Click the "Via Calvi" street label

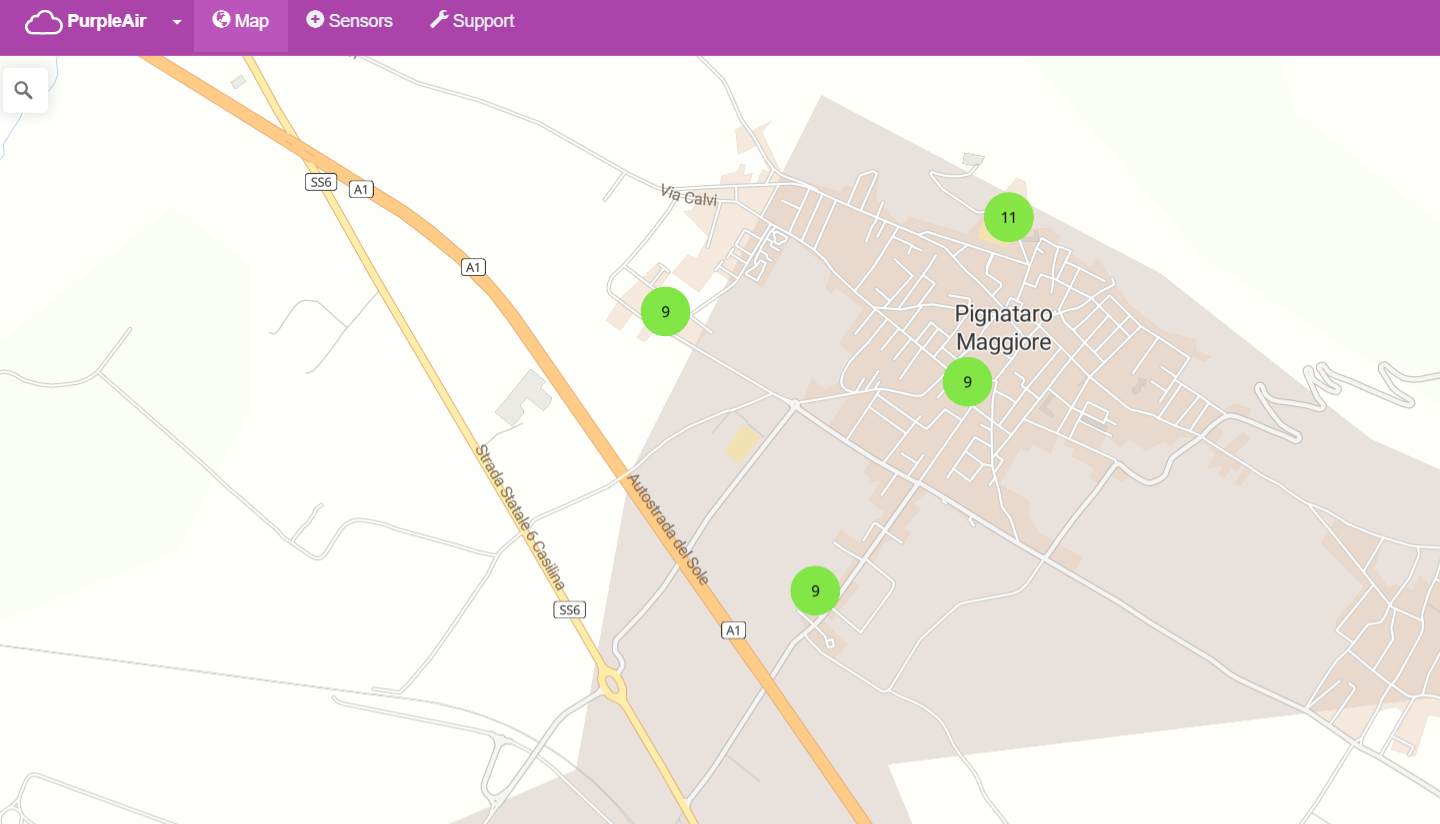(689, 195)
